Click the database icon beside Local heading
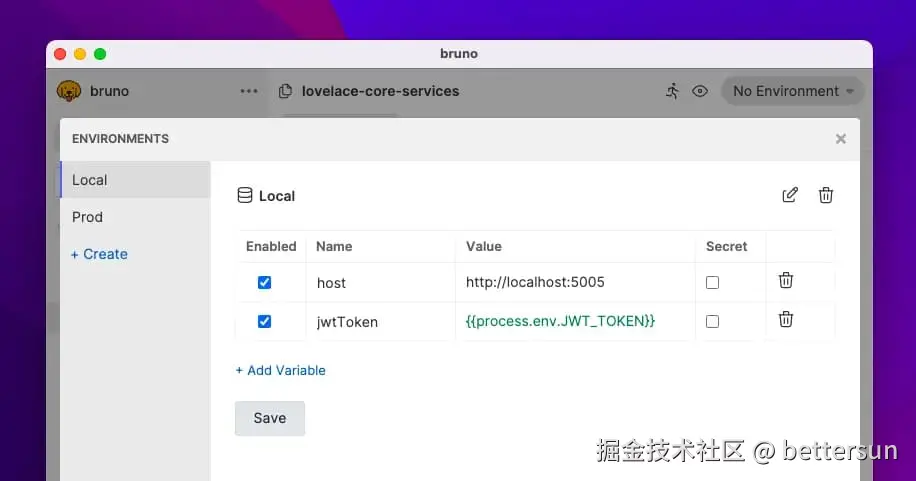The image size is (916, 481). [x=245, y=195]
